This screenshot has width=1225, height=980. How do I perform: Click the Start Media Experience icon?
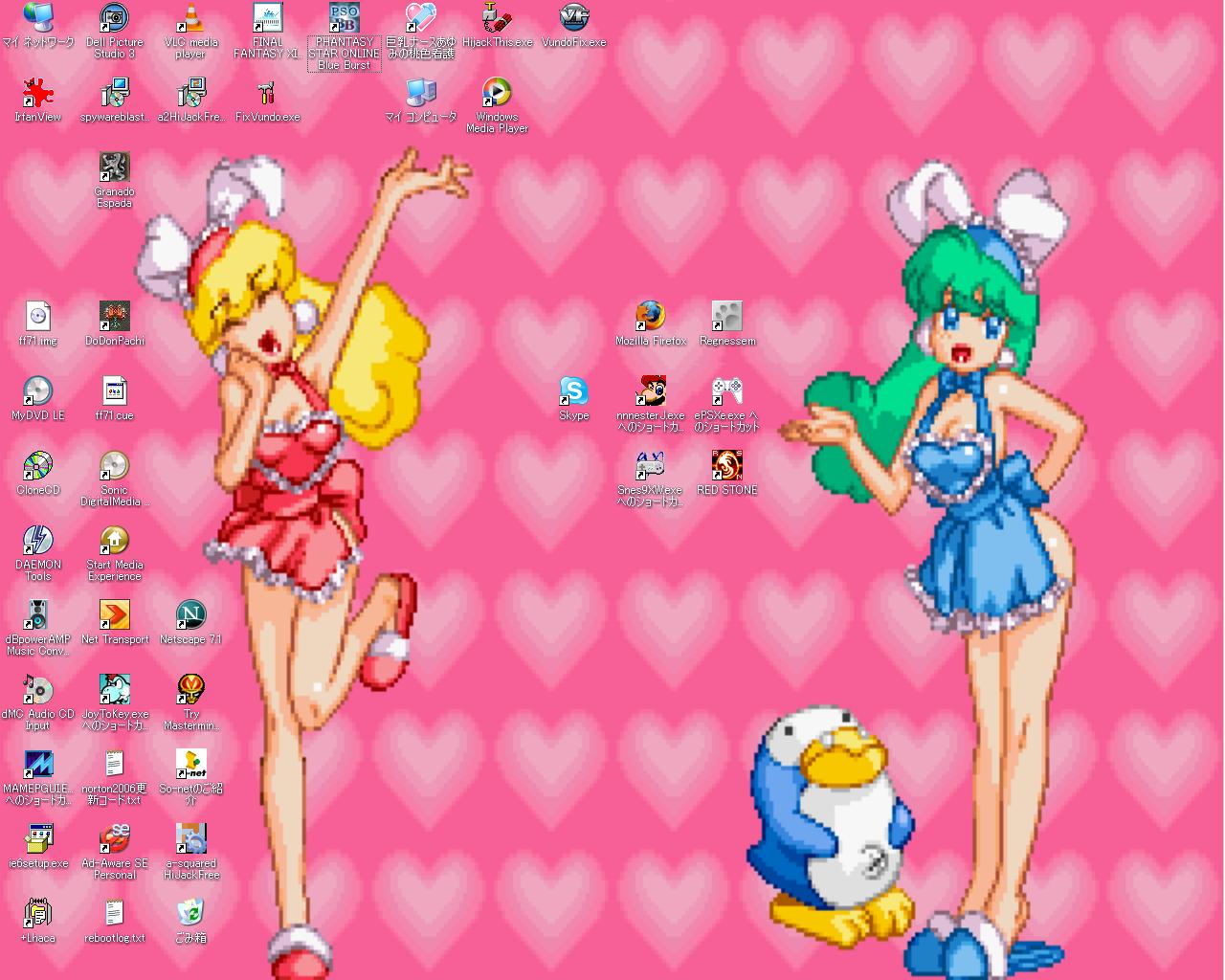115,540
